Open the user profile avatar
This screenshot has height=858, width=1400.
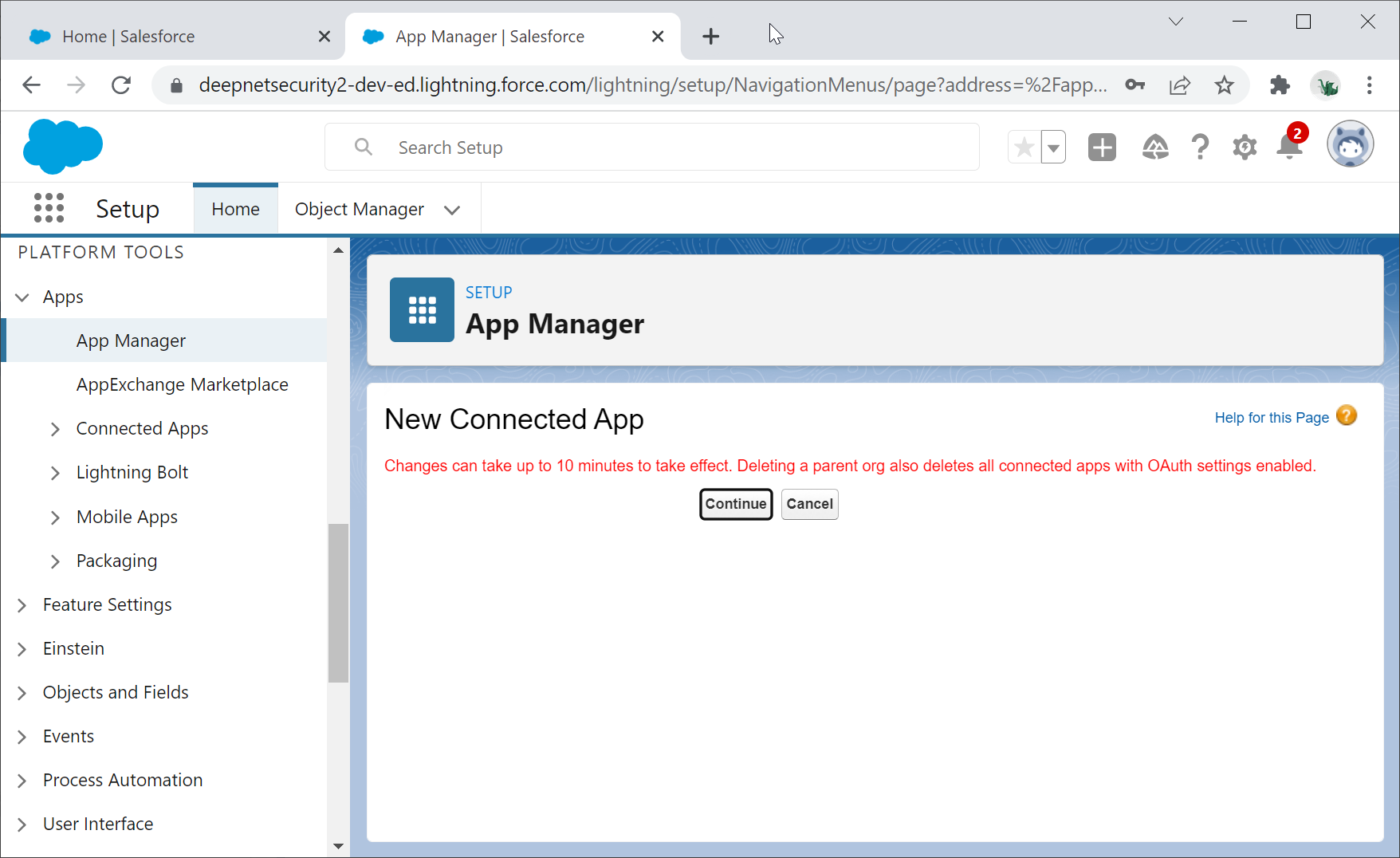pos(1349,145)
